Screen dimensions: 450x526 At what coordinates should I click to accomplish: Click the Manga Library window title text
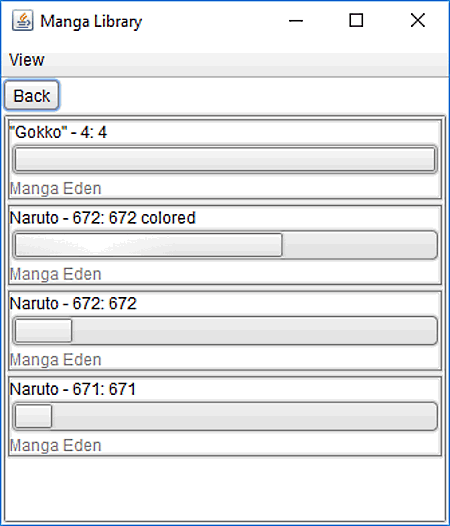coord(91,22)
